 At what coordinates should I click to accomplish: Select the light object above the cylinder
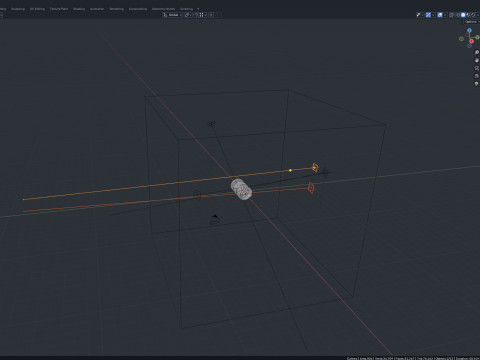[211, 124]
